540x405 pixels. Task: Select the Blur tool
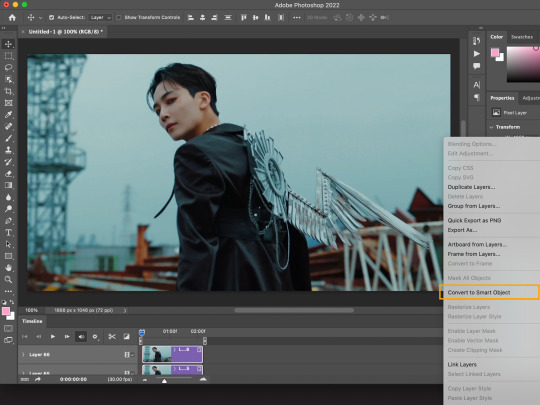(x=8, y=197)
